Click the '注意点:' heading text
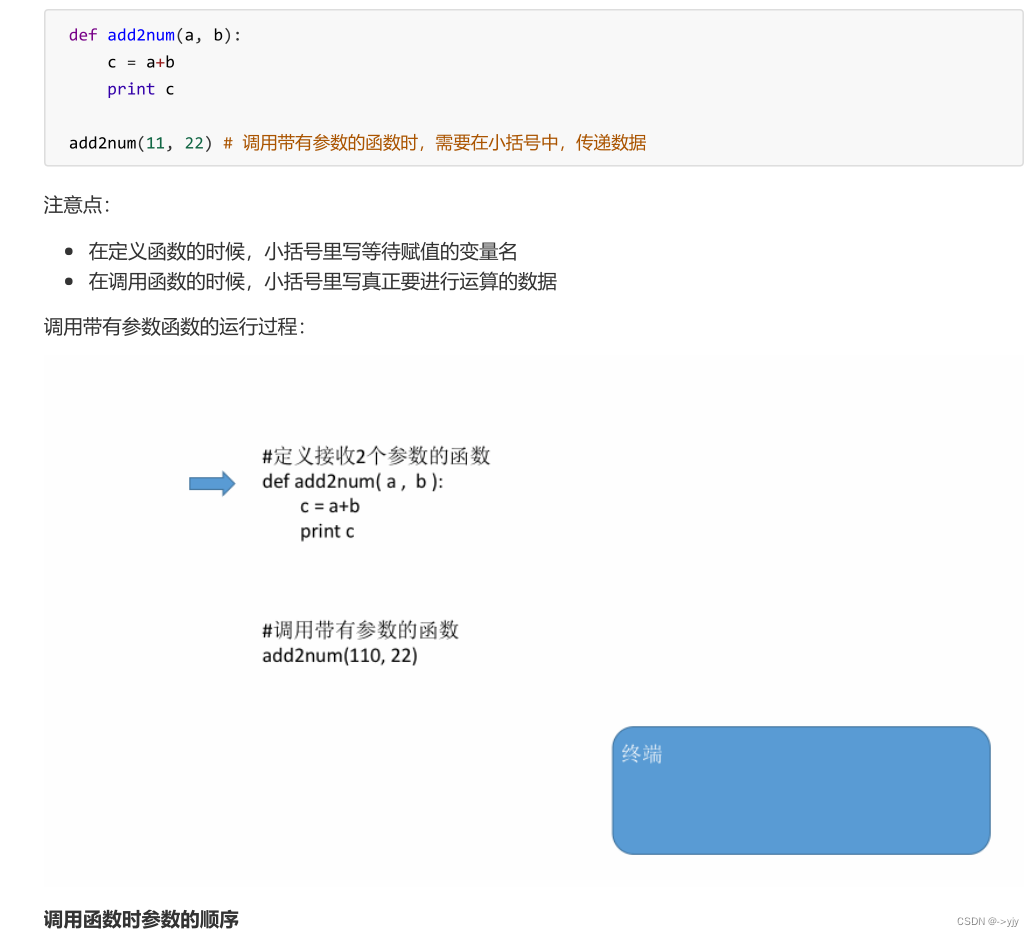Screen dimensions: 1034x936 (x=76, y=205)
